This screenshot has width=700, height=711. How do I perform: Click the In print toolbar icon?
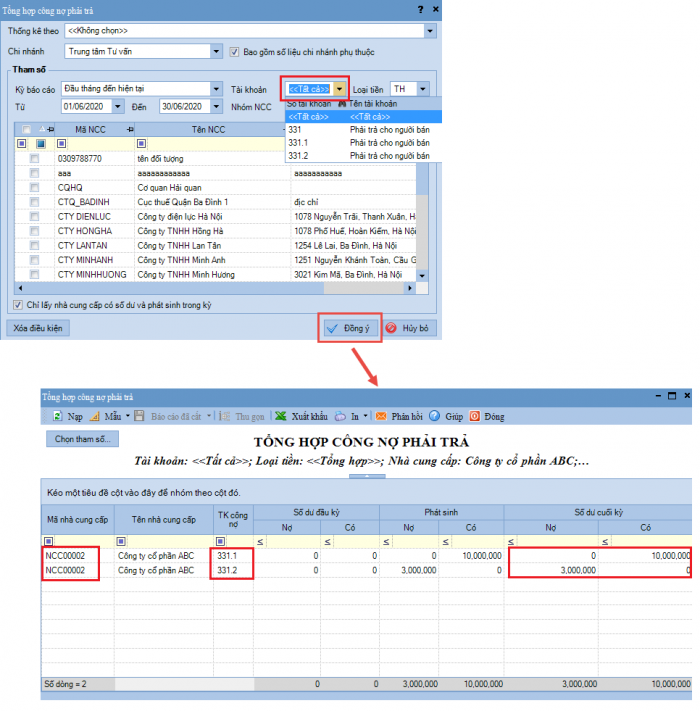(x=341, y=416)
